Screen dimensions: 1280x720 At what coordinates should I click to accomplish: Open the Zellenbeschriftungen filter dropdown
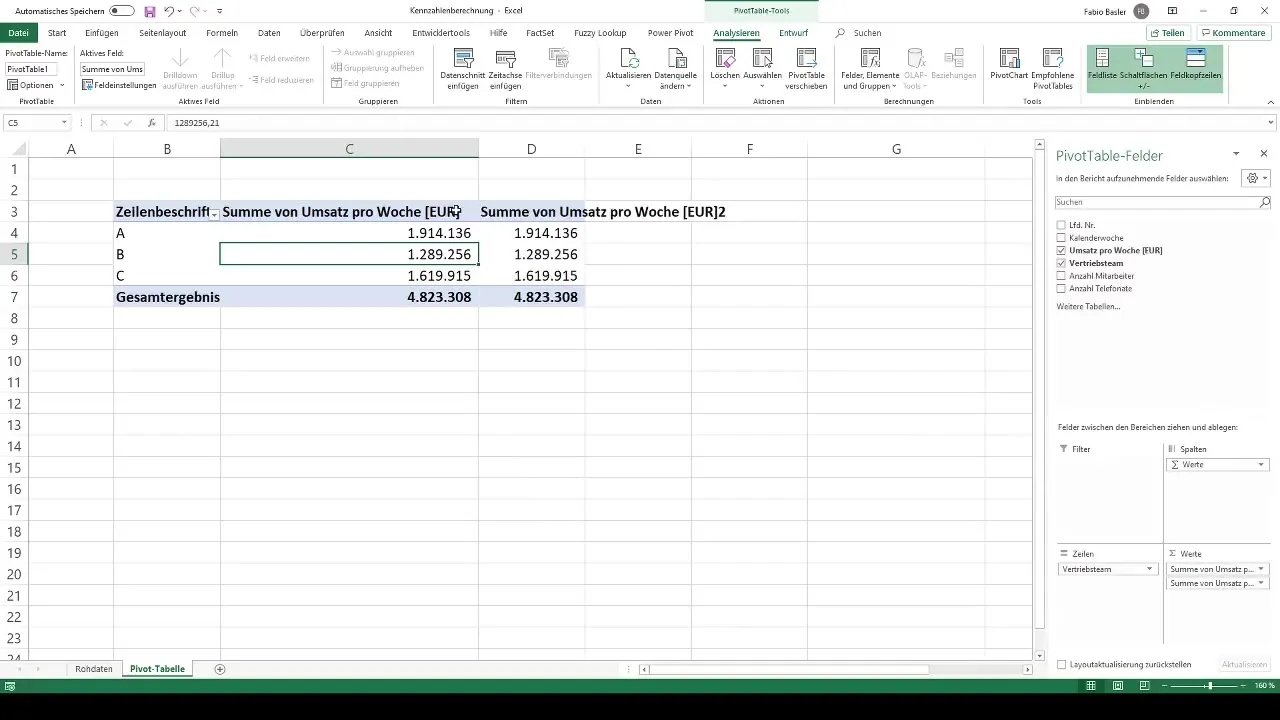(214, 213)
